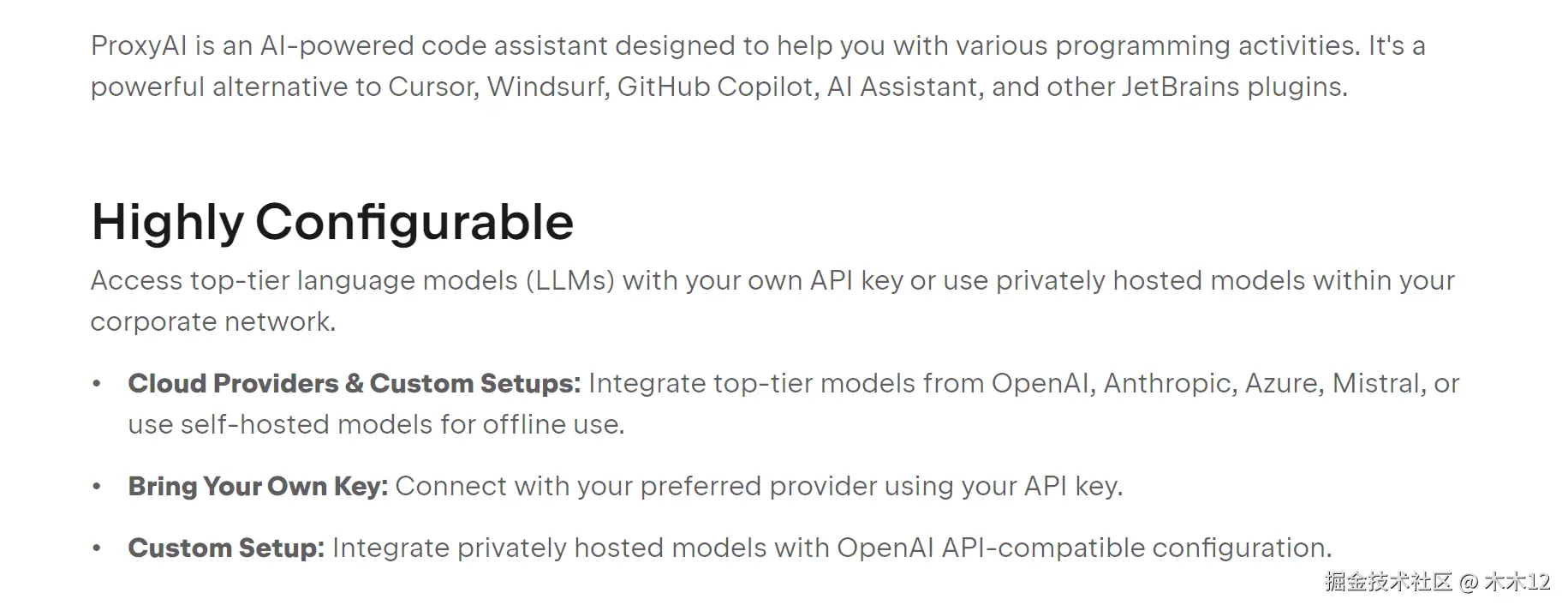This screenshot has width=1568, height=611.
Task: Click the "掘金技术社区" watermark text
Action: point(1387,582)
